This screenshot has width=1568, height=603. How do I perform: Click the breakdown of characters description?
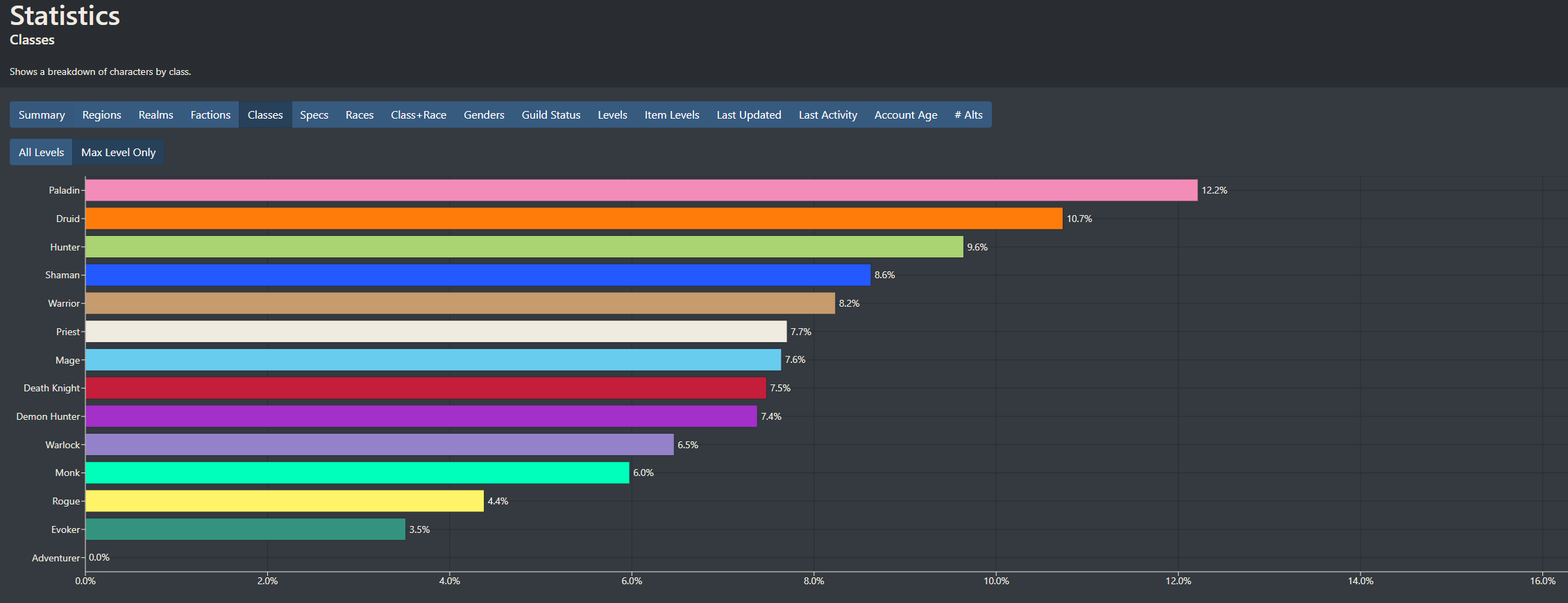[x=100, y=71]
